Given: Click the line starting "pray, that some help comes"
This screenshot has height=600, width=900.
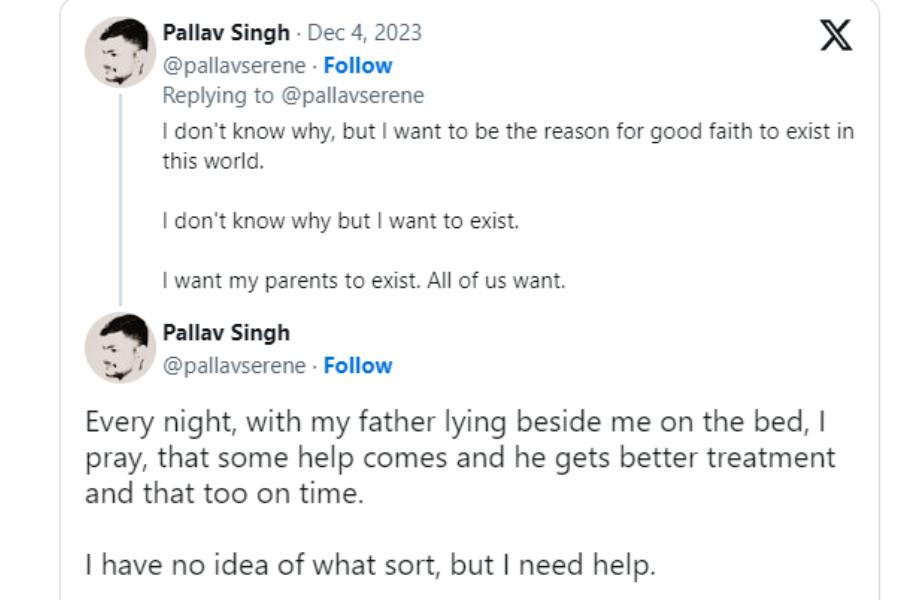Looking at the screenshot, I should click(459, 458).
